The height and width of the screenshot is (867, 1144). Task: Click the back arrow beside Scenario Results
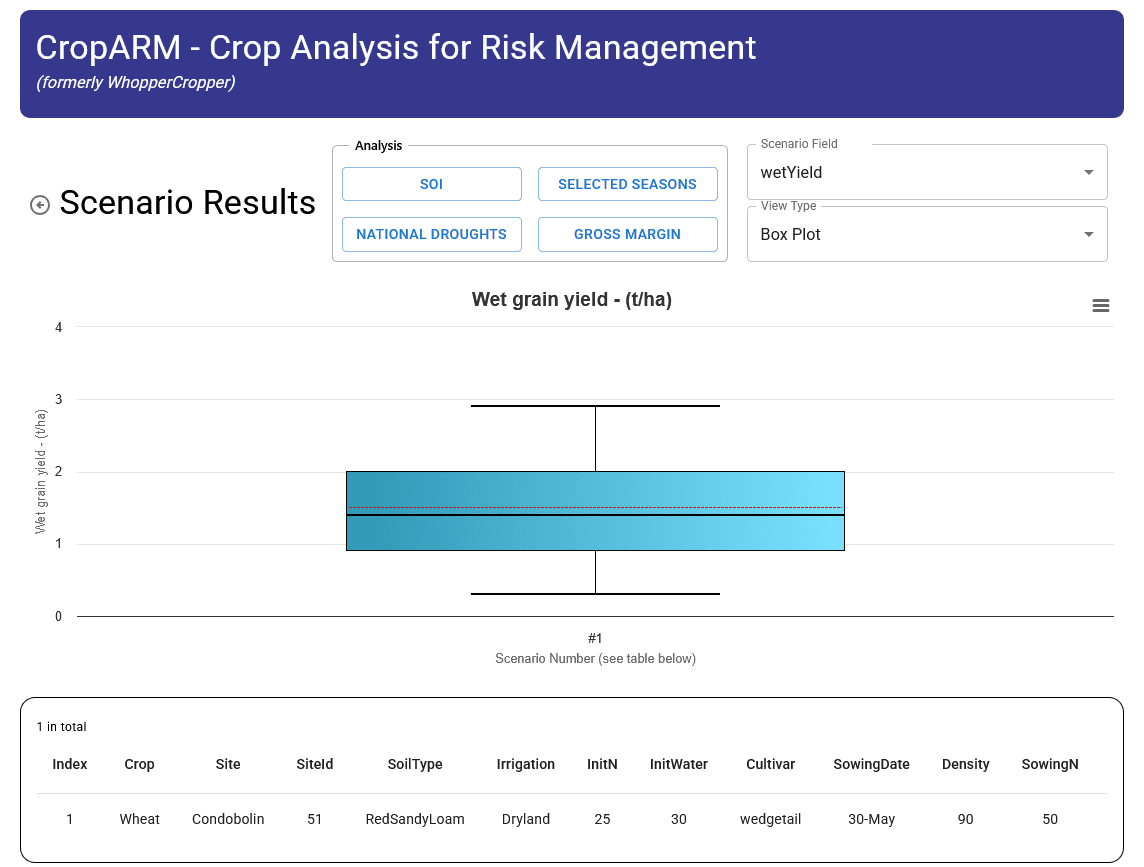[x=39, y=205]
